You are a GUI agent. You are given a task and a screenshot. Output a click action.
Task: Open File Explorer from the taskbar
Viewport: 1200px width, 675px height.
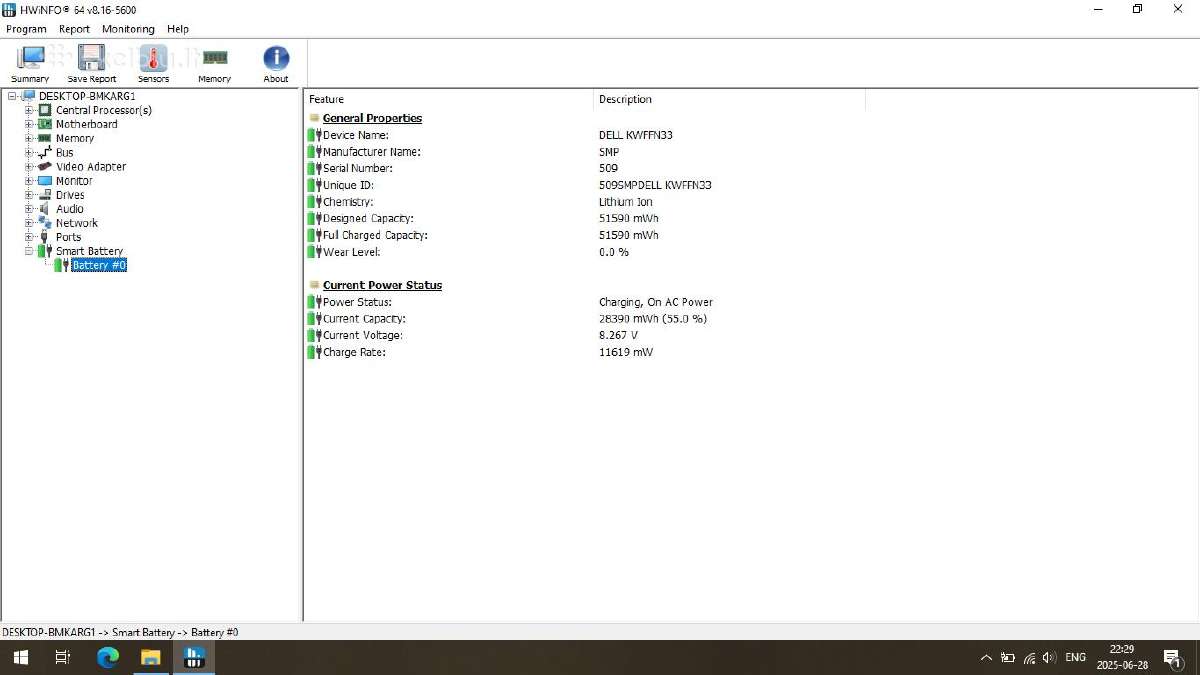coord(150,657)
